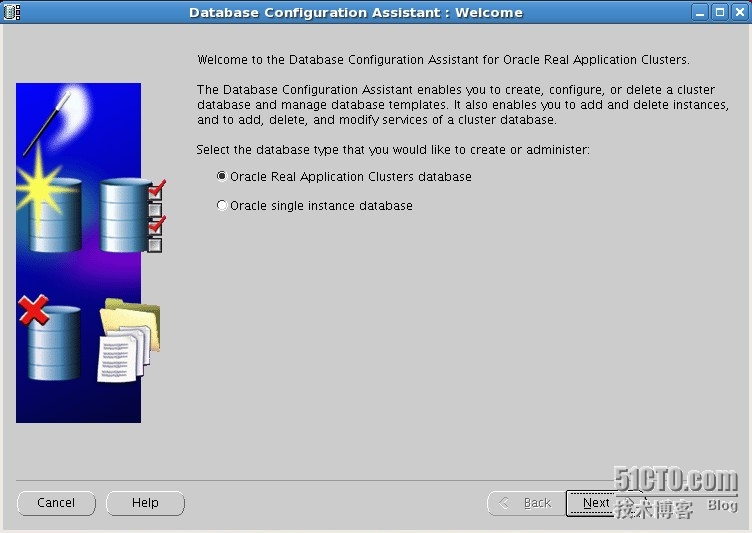
Task: Open the window menu icon in title bar
Action: coord(12,12)
